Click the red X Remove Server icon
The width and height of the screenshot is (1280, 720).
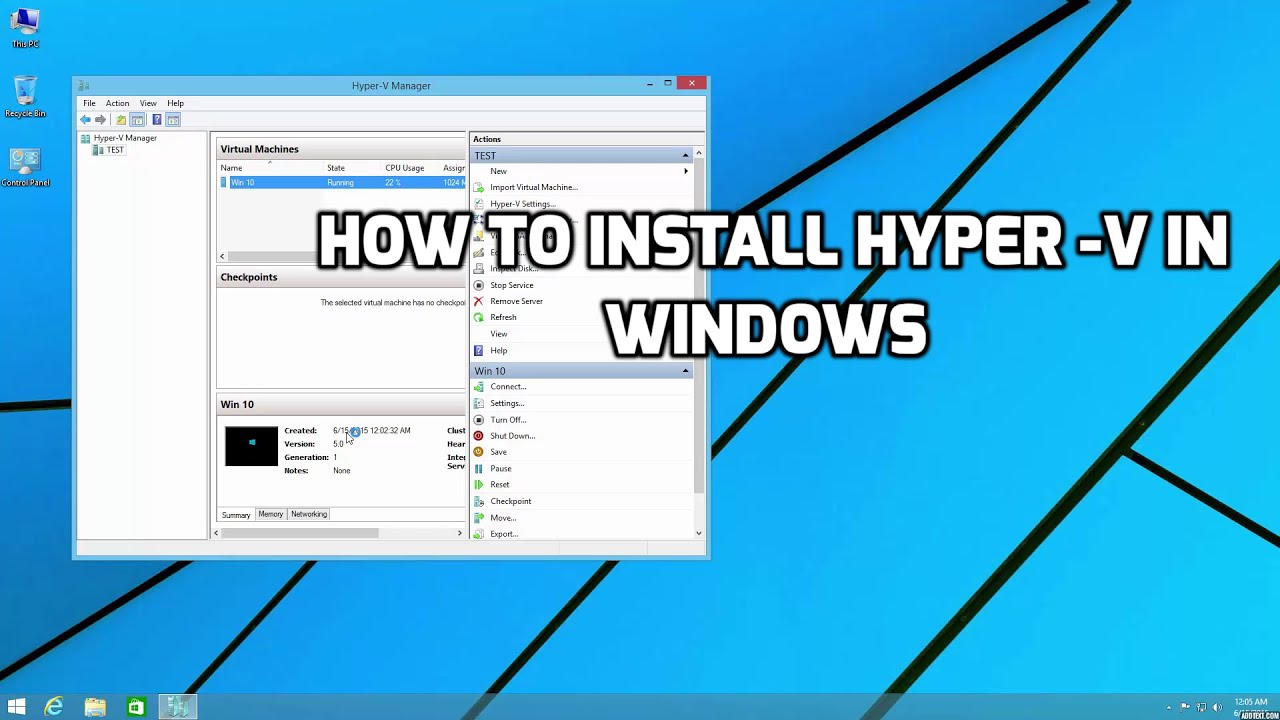click(x=479, y=301)
